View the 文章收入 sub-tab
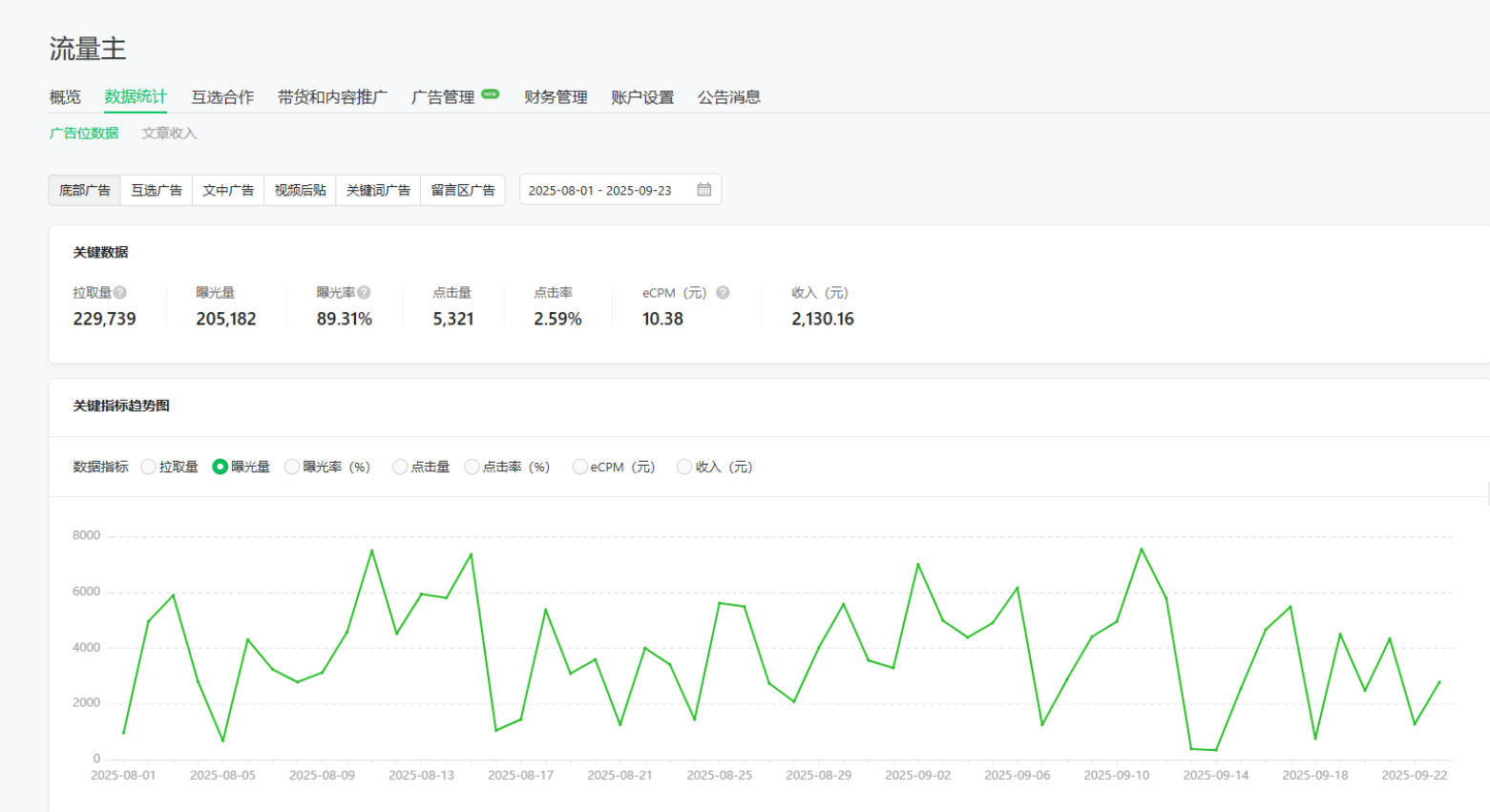 [x=169, y=134]
